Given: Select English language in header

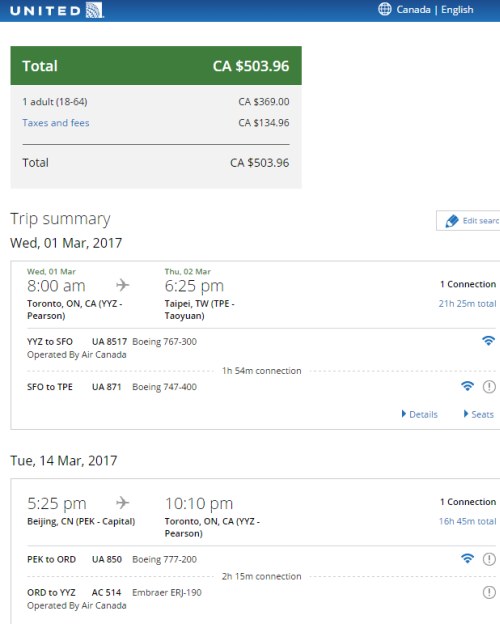Looking at the screenshot, I should click(x=457, y=10).
